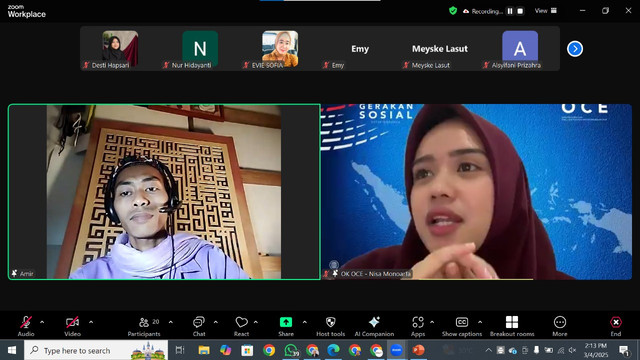The image size is (640, 360).
Task: Open the View layout menu
Action: (x=546, y=11)
